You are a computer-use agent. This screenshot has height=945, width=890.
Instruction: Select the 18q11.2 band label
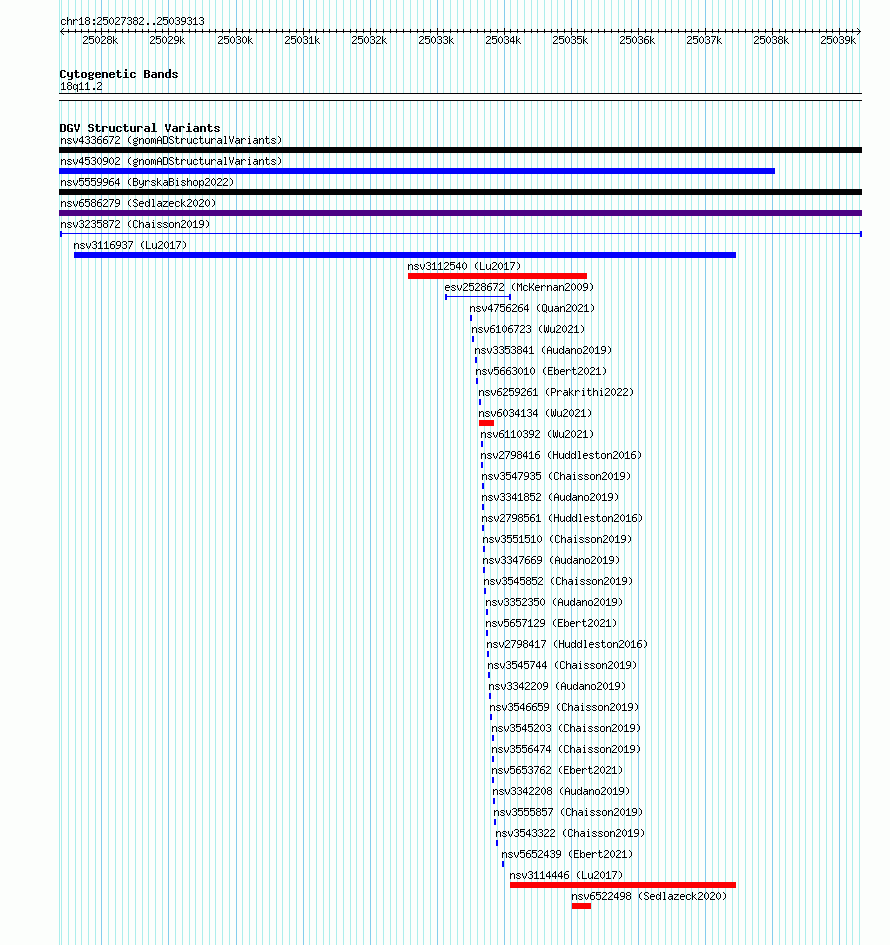coord(81,87)
